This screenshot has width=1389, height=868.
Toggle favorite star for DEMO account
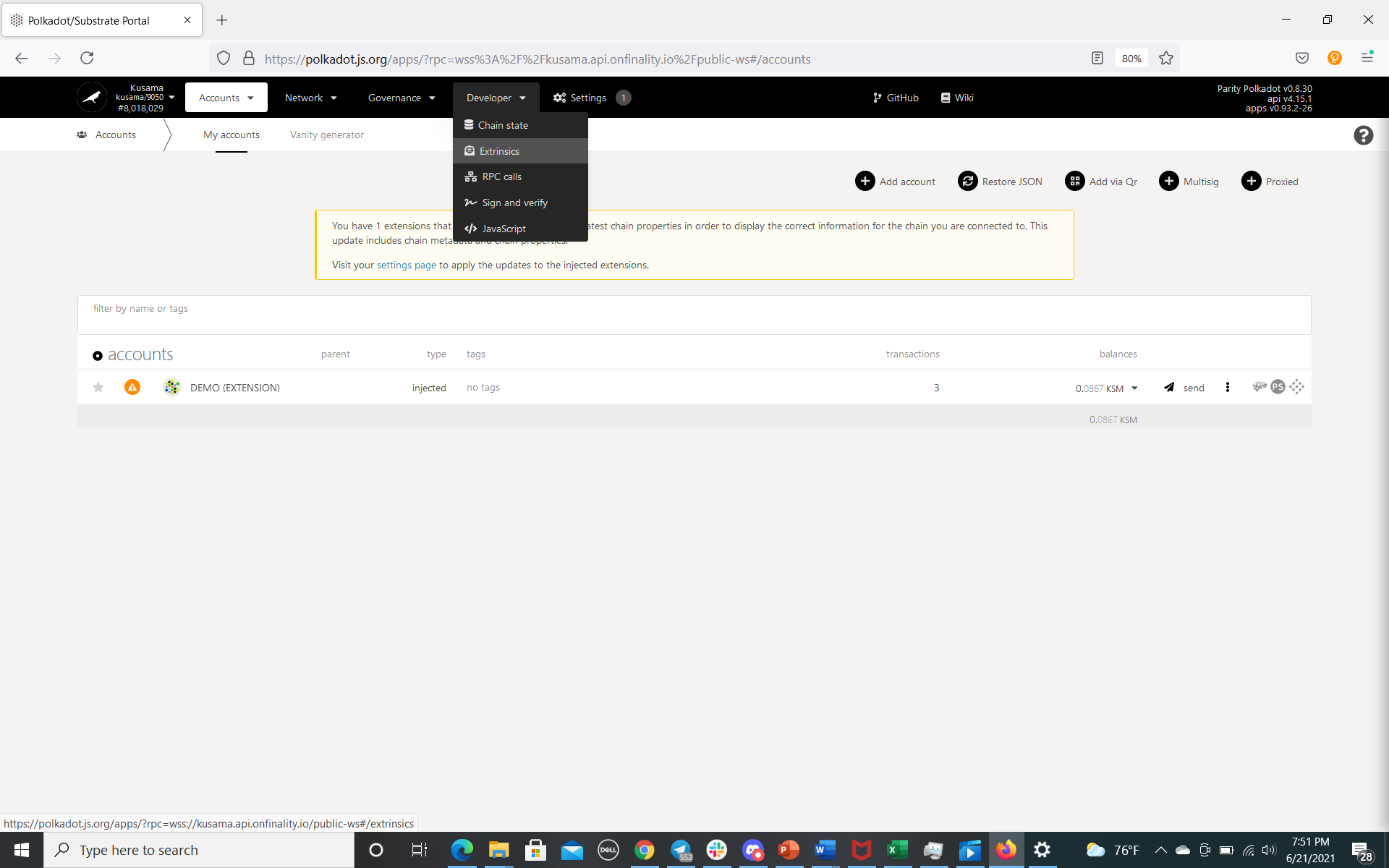point(98,388)
